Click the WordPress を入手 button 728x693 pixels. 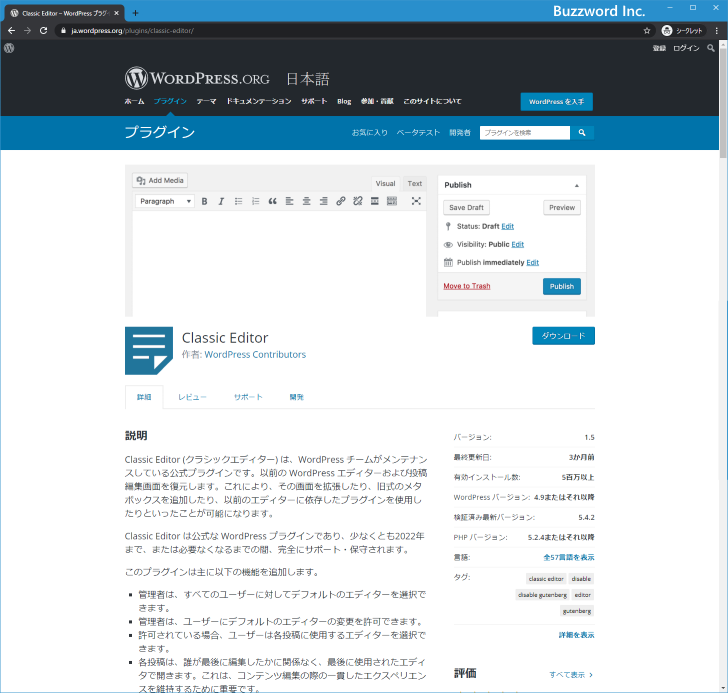point(557,102)
